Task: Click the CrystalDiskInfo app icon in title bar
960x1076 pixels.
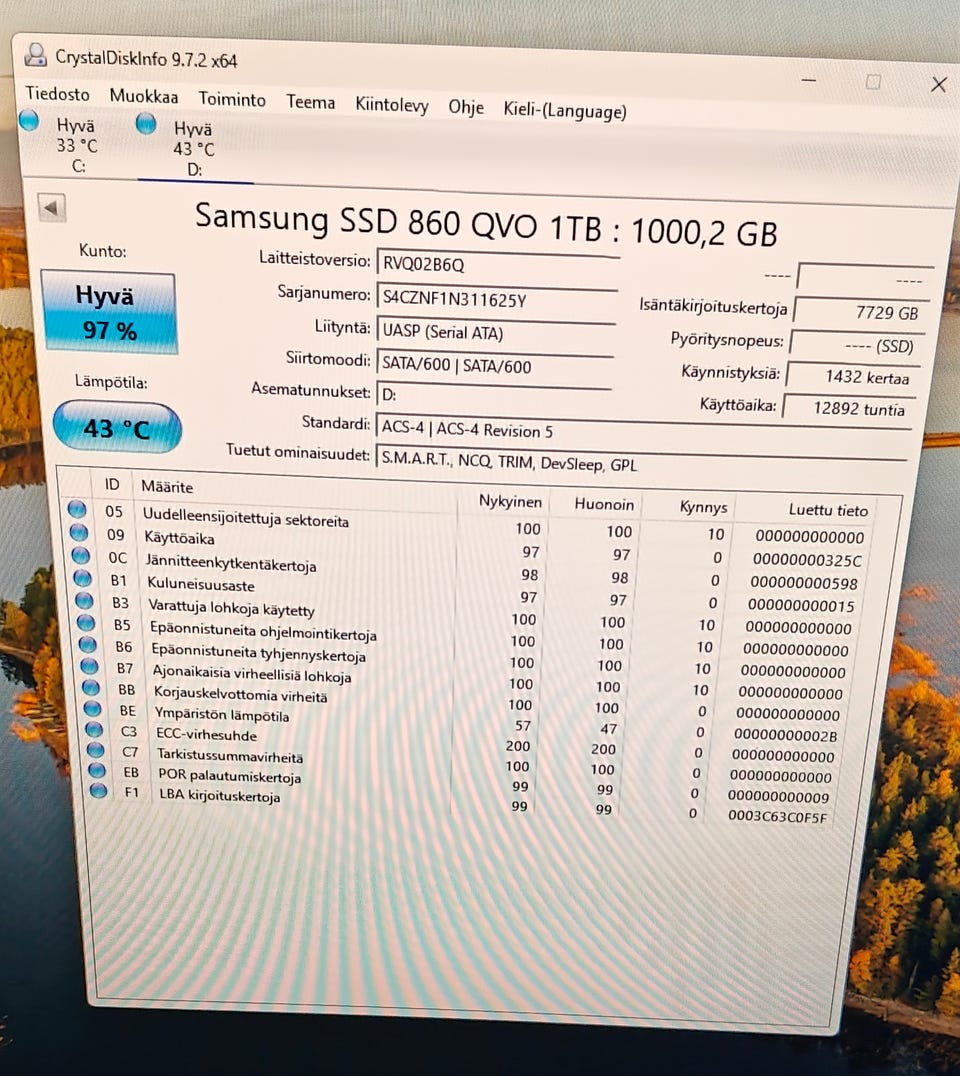Action: 35,55
